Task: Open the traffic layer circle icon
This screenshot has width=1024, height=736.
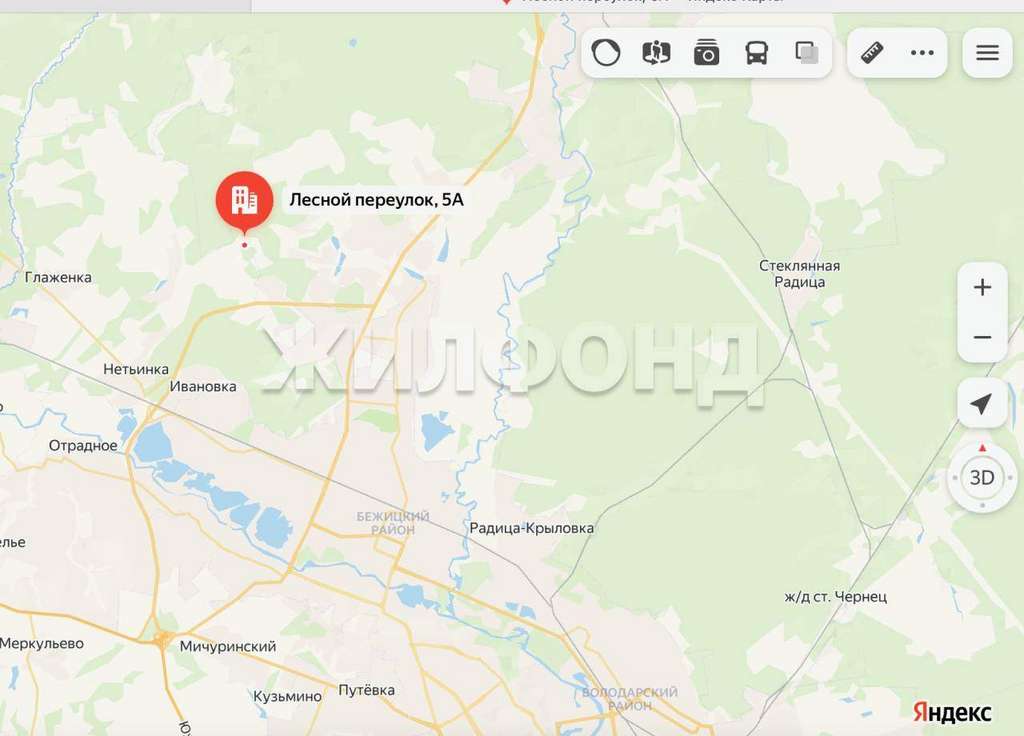Action: pyautogui.click(x=605, y=53)
